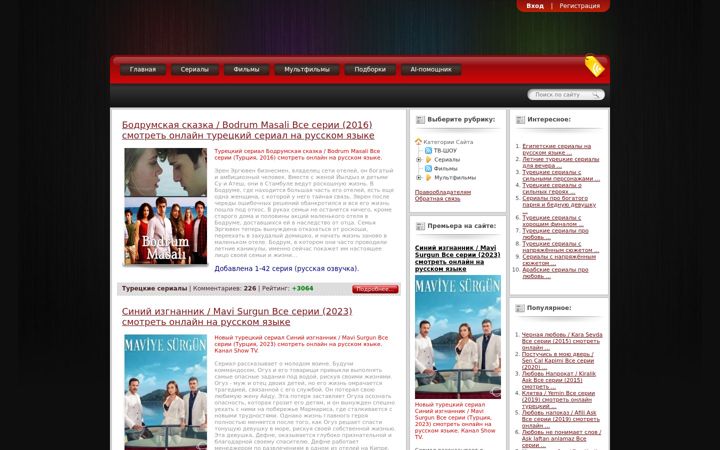Open Турецкие сериалы с напряжённым сюжетом link
This screenshot has width=720, height=450.
[x=560, y=247]
